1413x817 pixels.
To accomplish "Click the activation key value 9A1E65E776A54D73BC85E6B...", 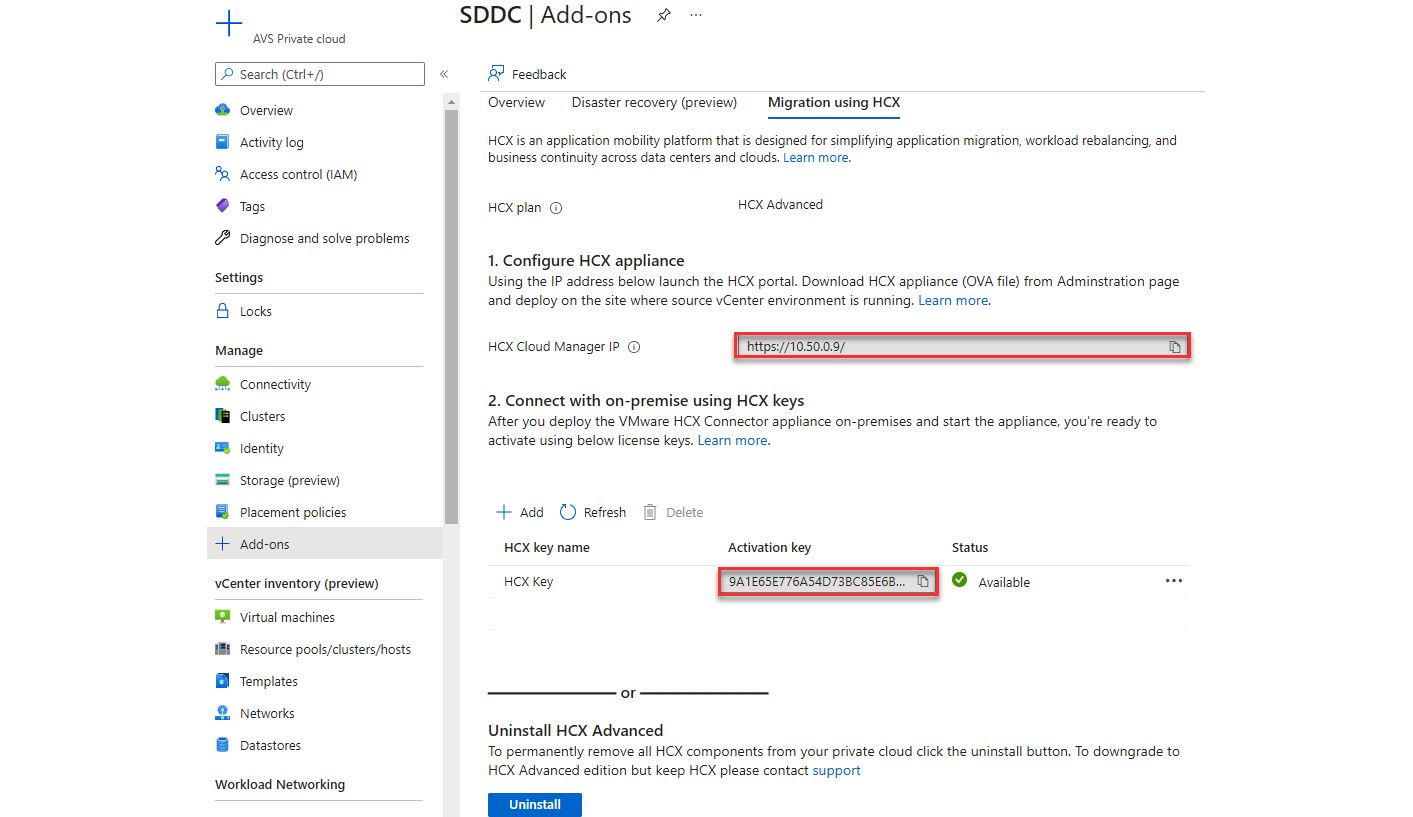I will pos(817,581).
